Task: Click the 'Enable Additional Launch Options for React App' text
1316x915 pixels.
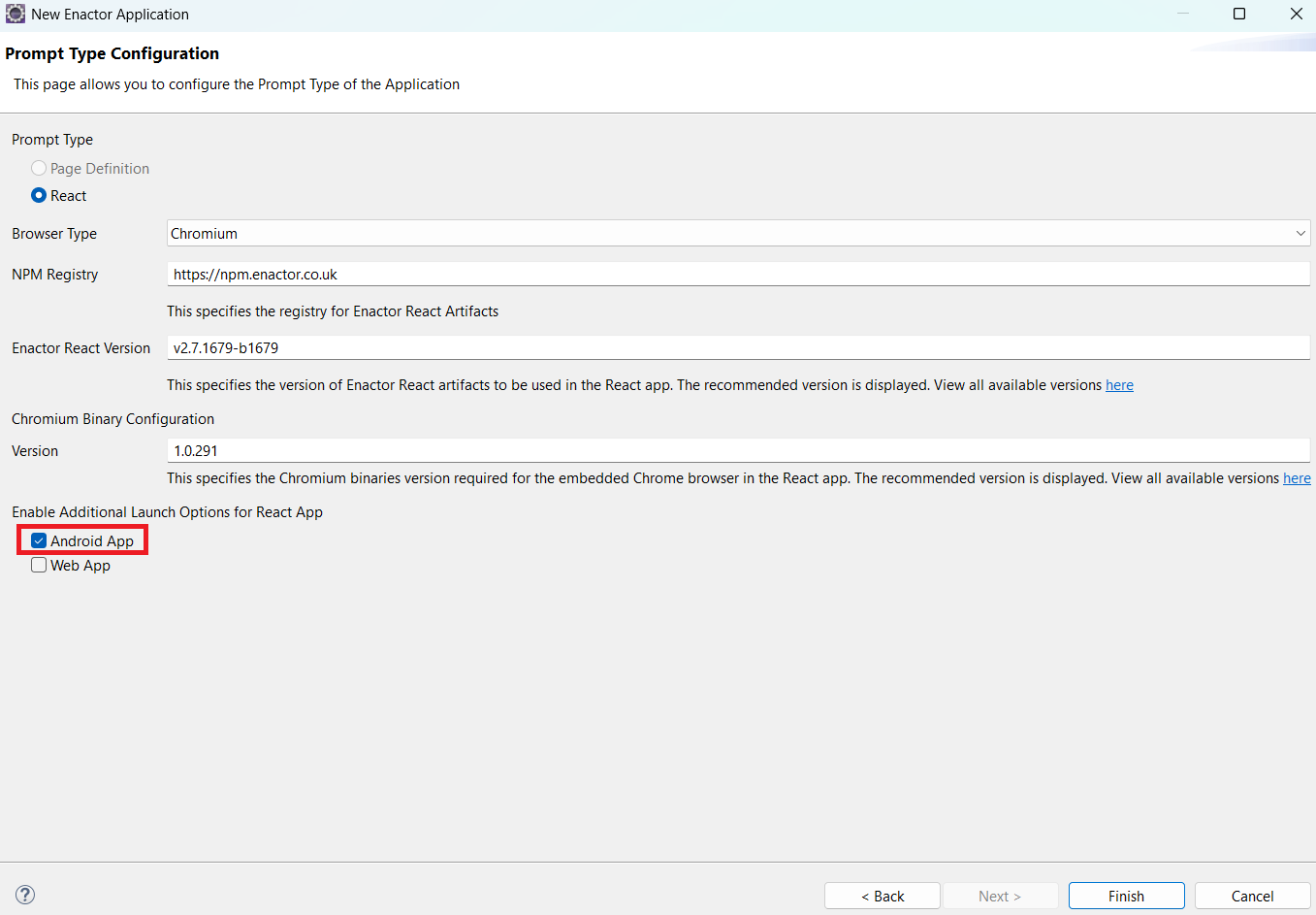Action: (167, 511)
